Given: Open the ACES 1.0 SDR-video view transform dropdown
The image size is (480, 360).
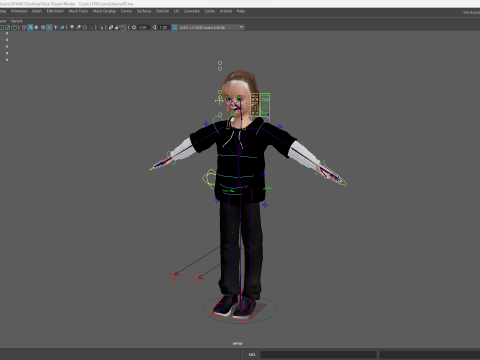Looking at the screenshot, I should [x=212, y=27].
